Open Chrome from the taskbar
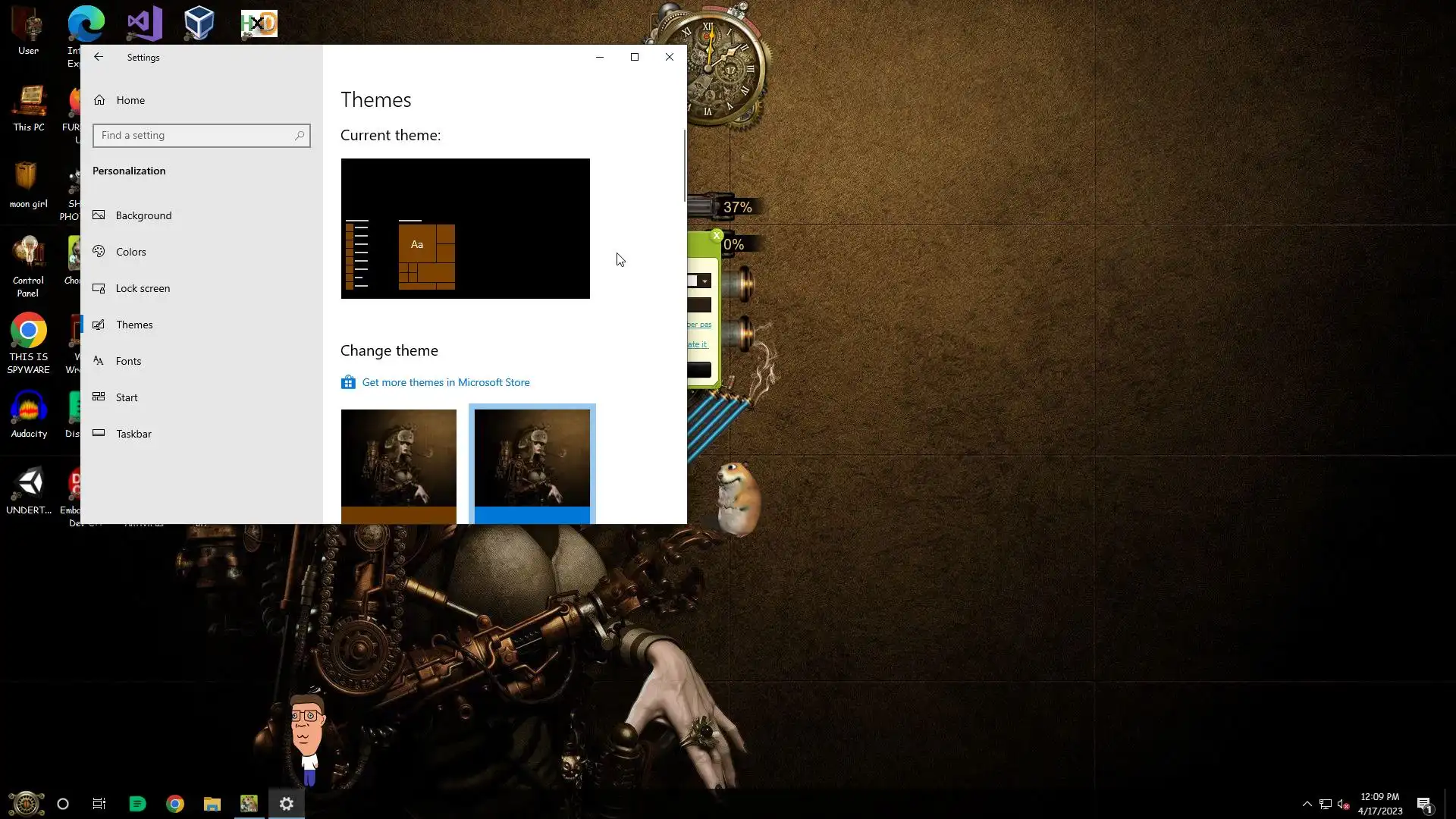Image resolution: width=1456 pixels, height=819 pixels. pyautogui.click(x=175, y=804)
